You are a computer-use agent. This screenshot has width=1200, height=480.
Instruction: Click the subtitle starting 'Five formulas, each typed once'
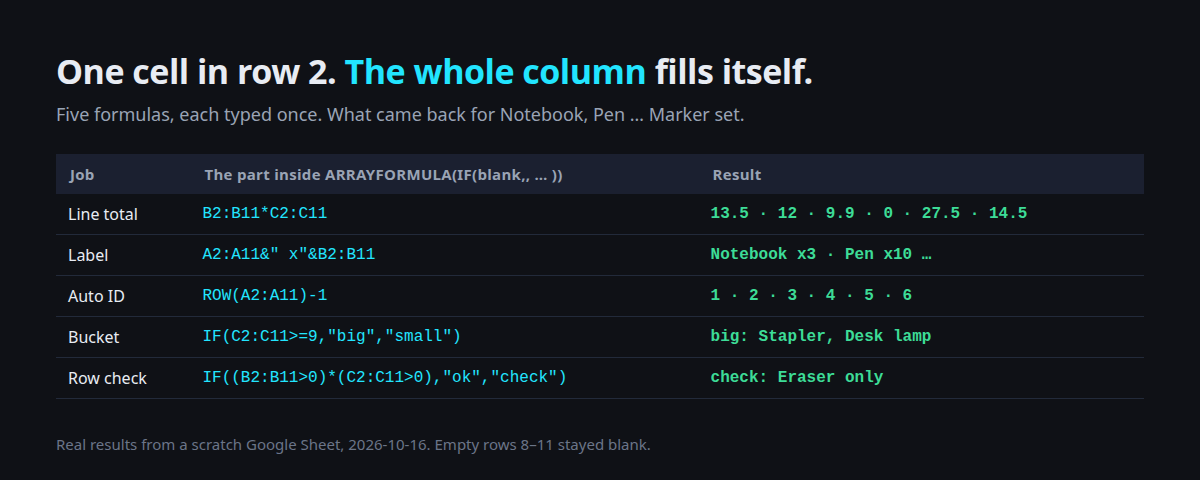point(400,114)
